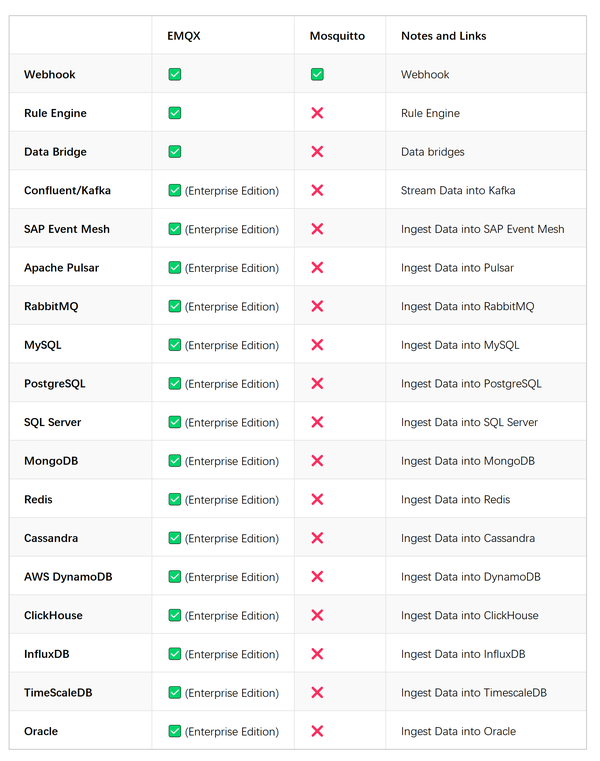Click the red X in Oracle row

tap(317, 731)
